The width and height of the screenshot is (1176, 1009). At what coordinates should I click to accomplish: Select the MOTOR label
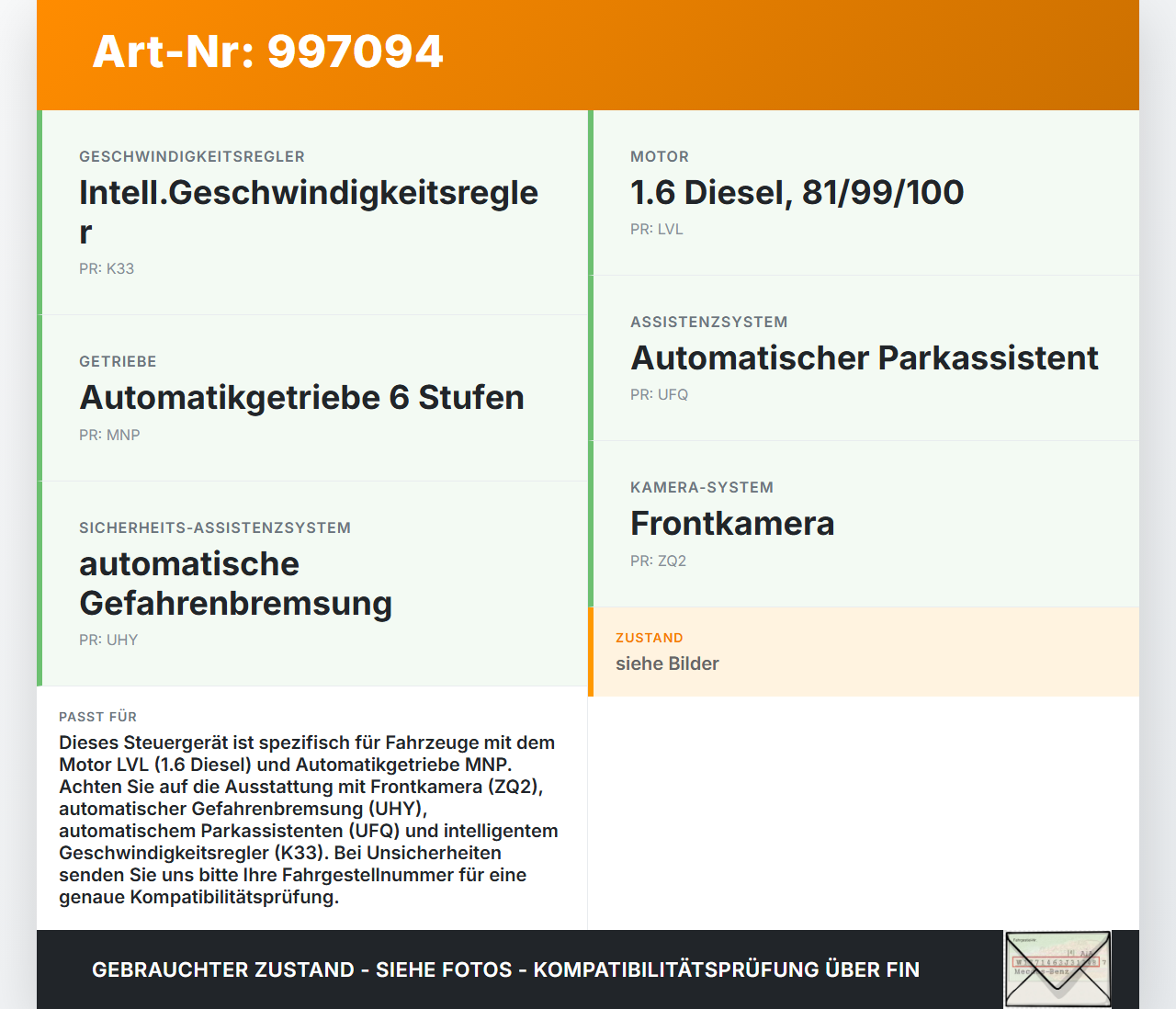pos(660,157)
